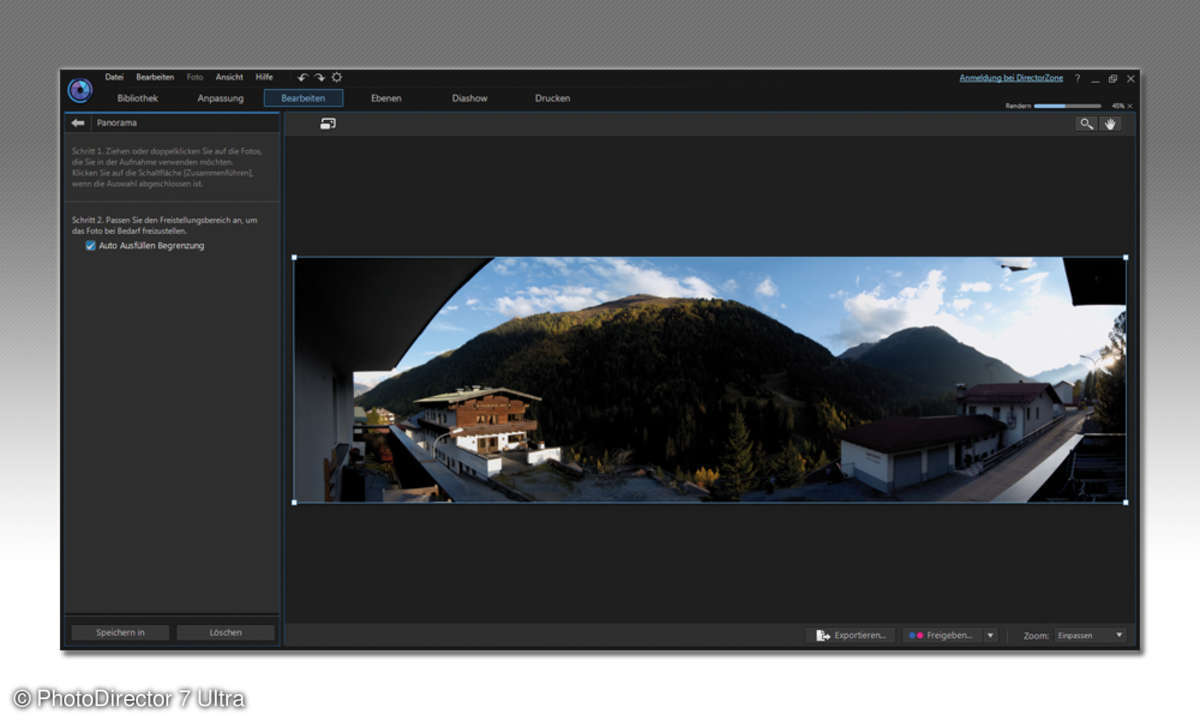Go back using the Panorama back arrow
Image resolution: width=1200 pixels, height=720 pixels.
pos(78,123)
